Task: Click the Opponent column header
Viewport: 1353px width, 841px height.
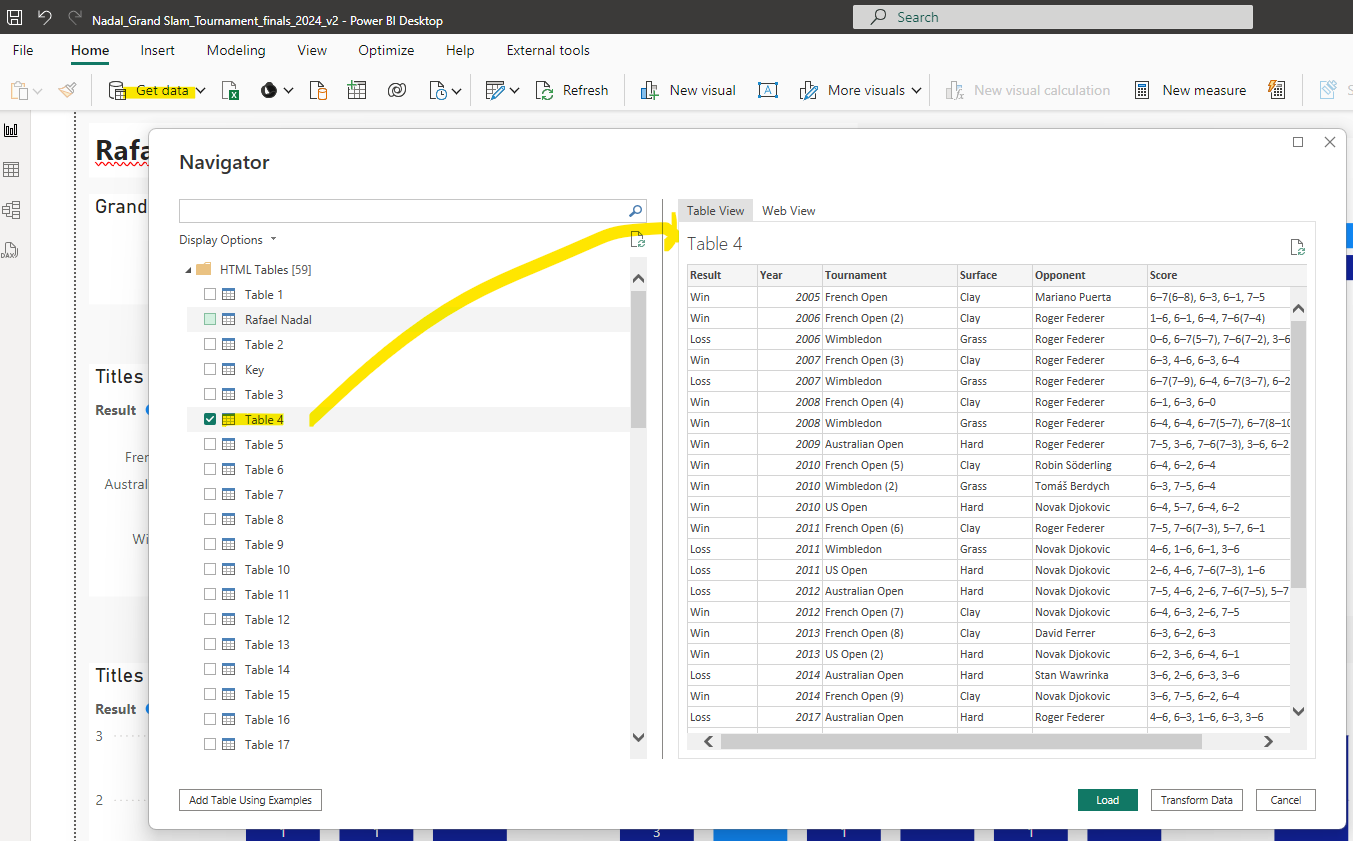Action: pos(1089,275)
